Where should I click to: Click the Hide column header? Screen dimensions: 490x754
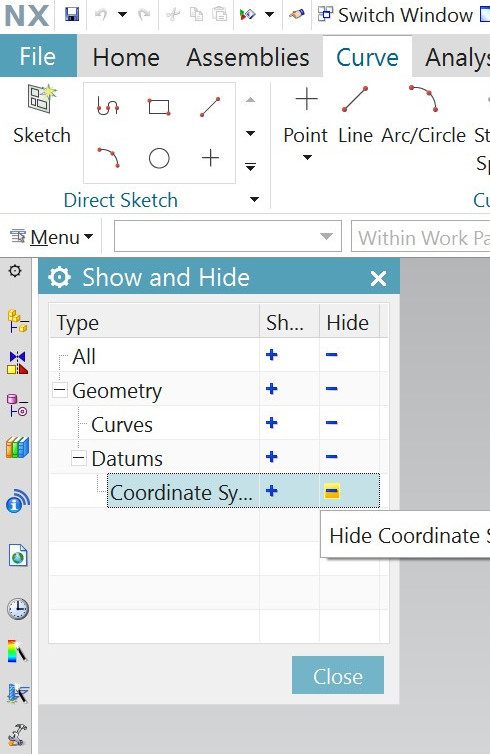[x=349, y=321]
